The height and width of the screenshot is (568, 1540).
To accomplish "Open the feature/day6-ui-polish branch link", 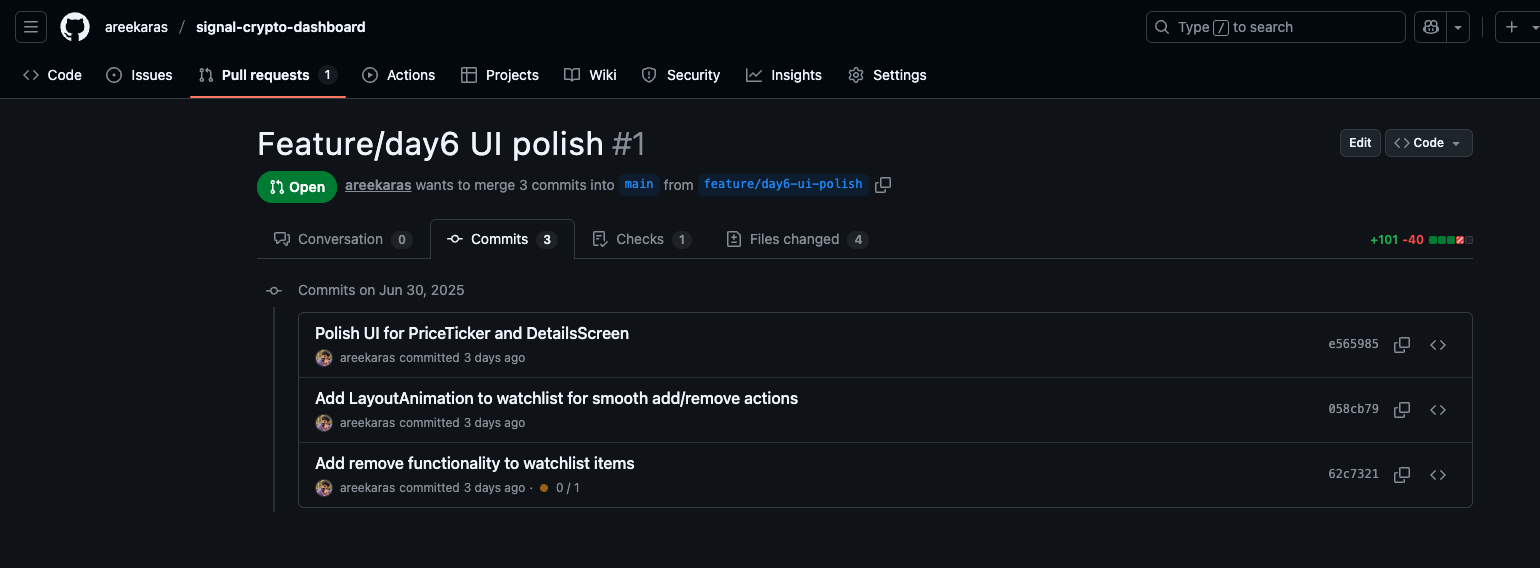I will pyautogui.click(x=783, y=184).
